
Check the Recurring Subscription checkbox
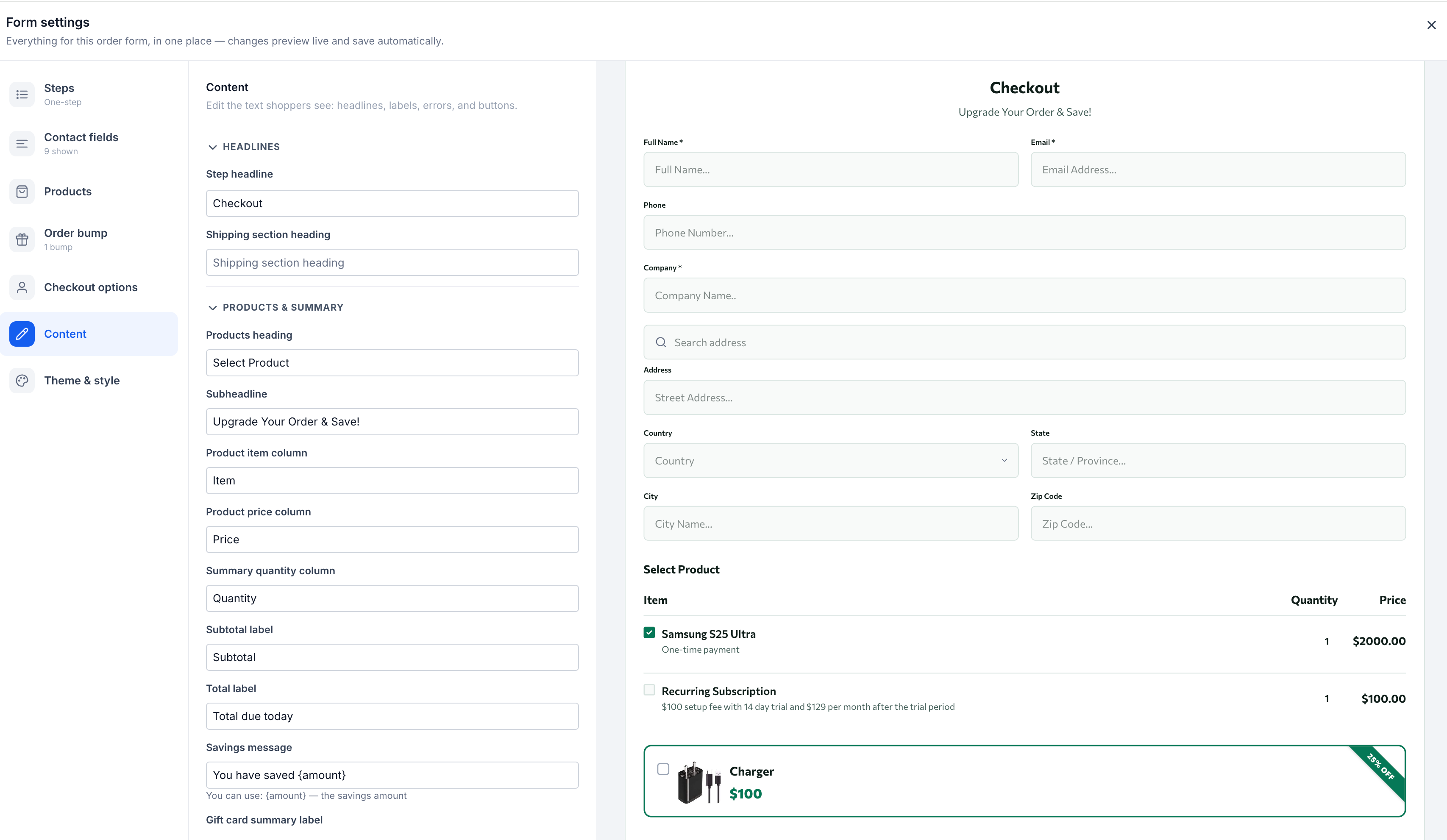(x=649, y=690)
